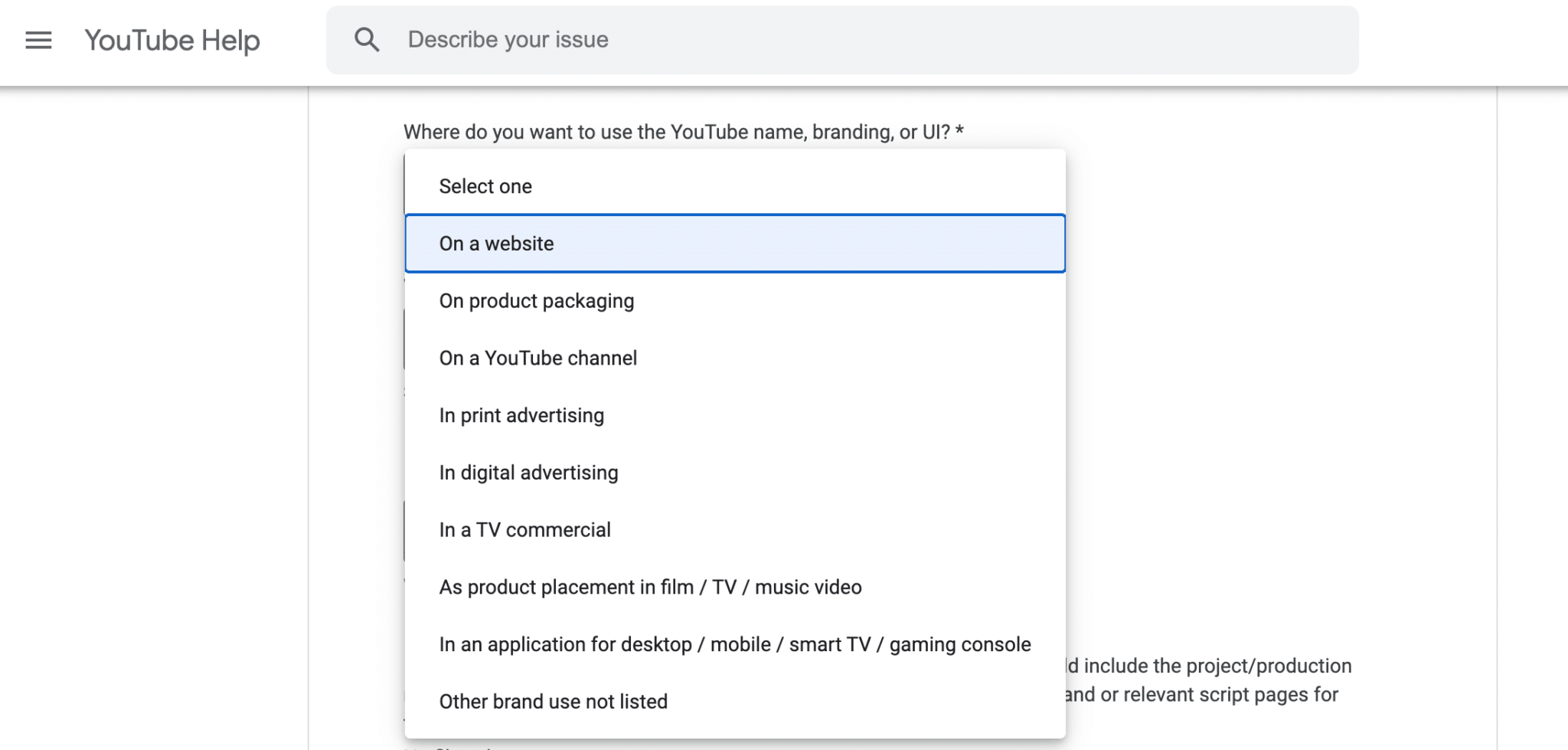Viewport: 1568px width, 750px height.
Task: Click the word 'Help' in the header
Action: (x=230, y=41)
